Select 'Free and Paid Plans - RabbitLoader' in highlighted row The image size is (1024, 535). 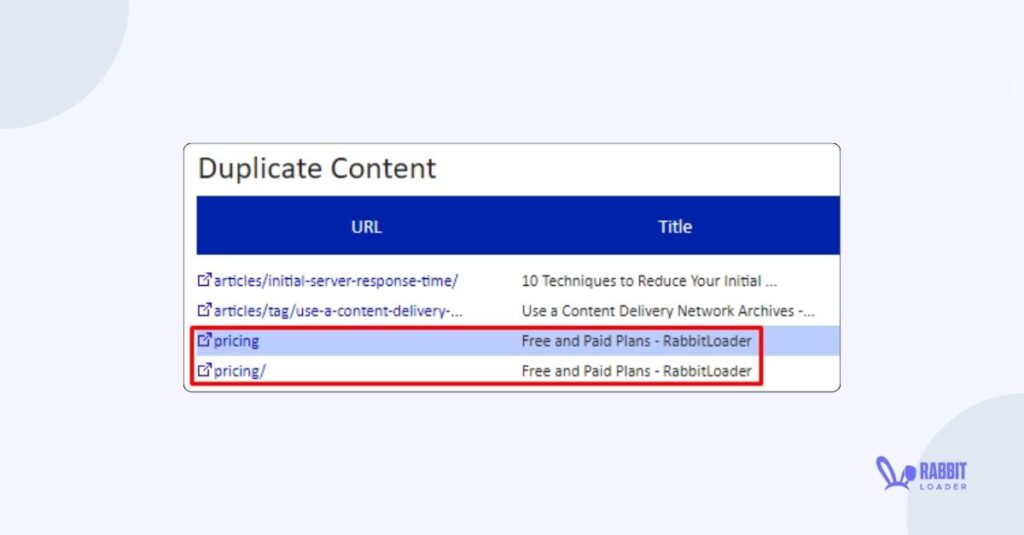tap(637, 341)
